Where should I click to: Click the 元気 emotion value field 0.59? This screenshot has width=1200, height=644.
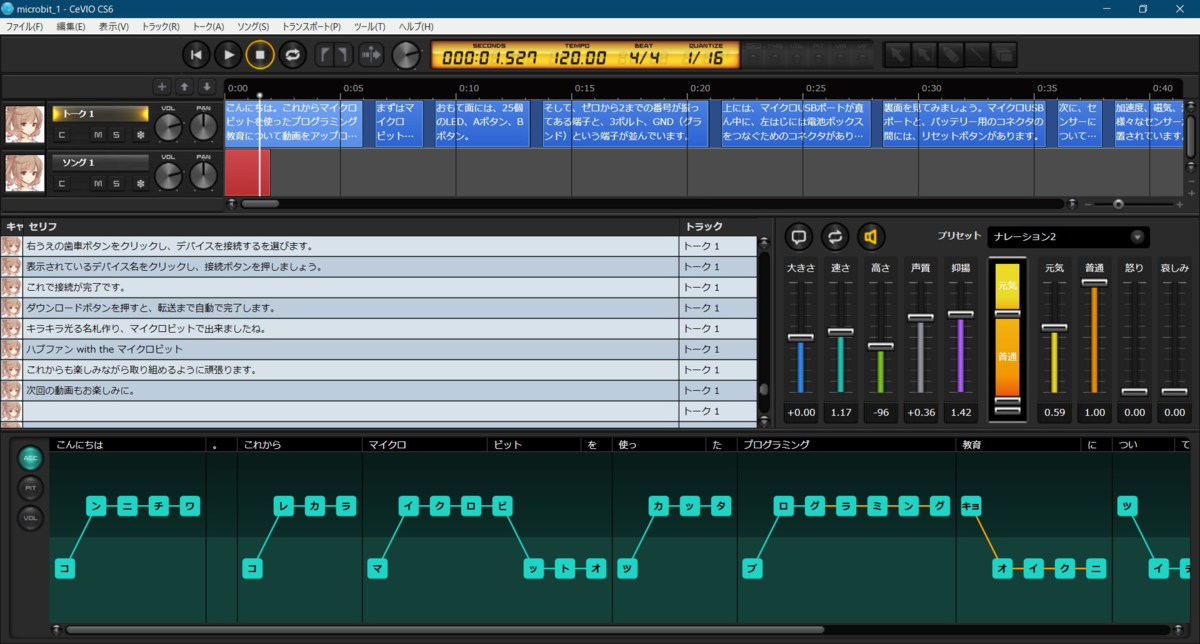click(x=1054, y=412)
